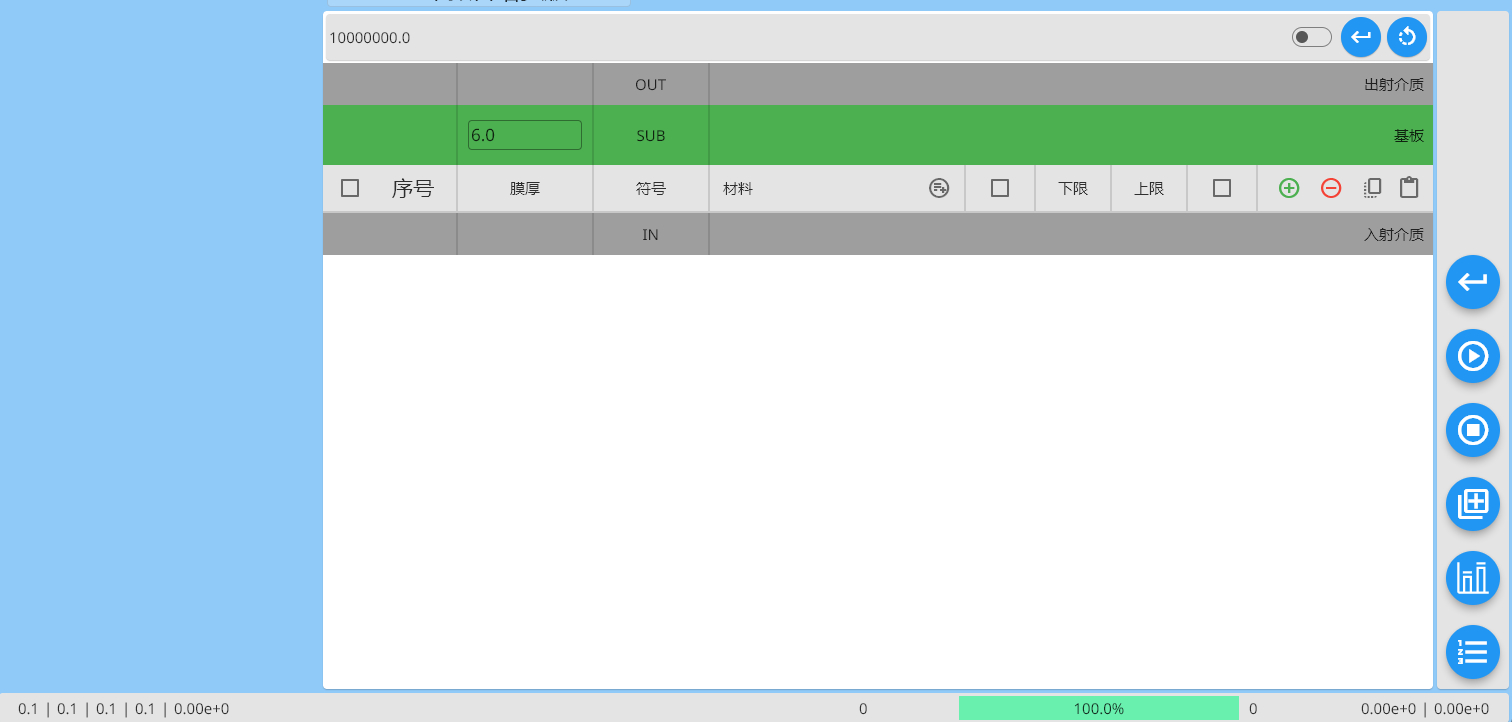
Task: Switch to the partially visible tab at top
Action: pyautogui.click(x=477, y=3)
